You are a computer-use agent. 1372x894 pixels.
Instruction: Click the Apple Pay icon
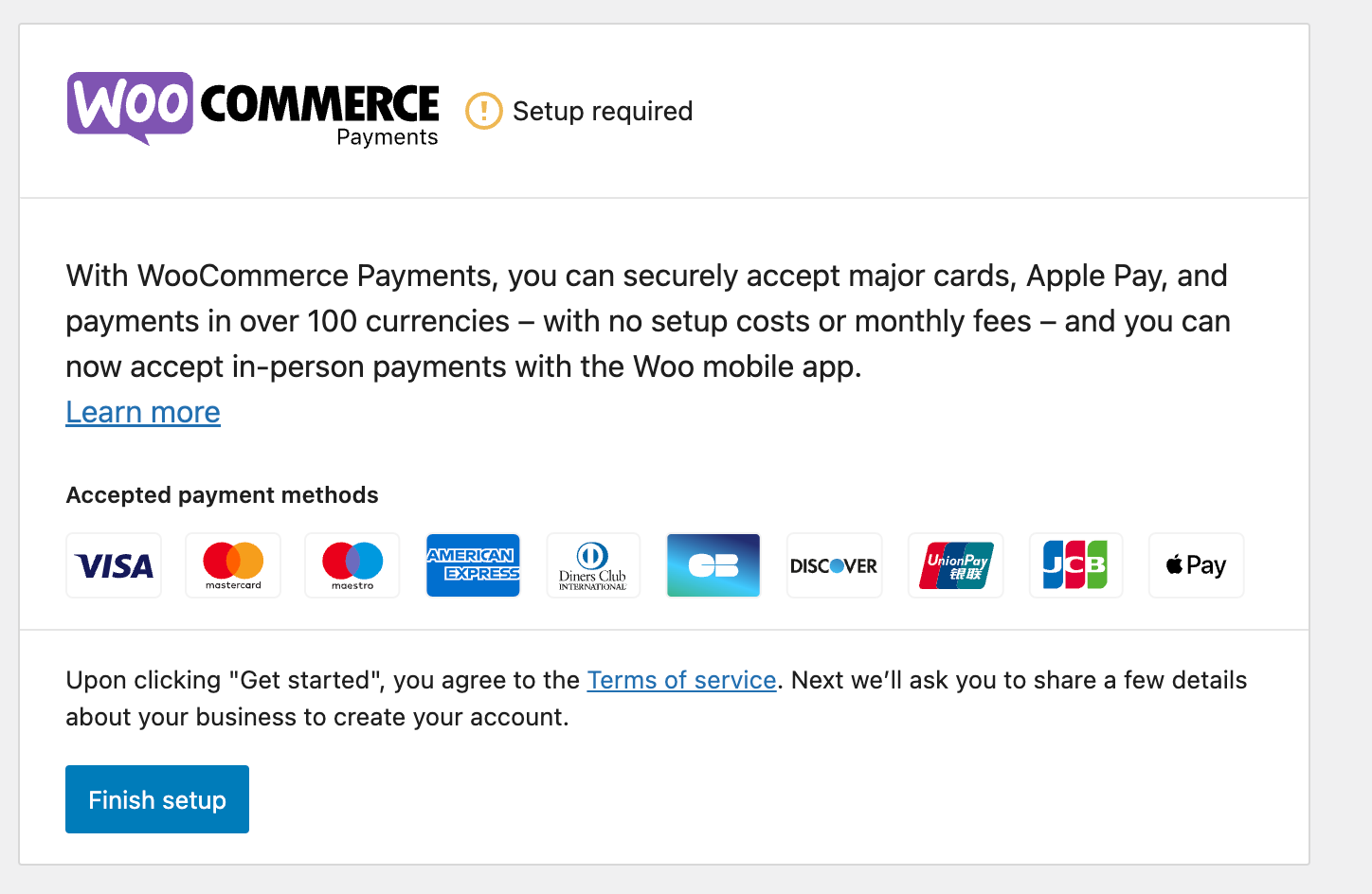point(1196,565)
